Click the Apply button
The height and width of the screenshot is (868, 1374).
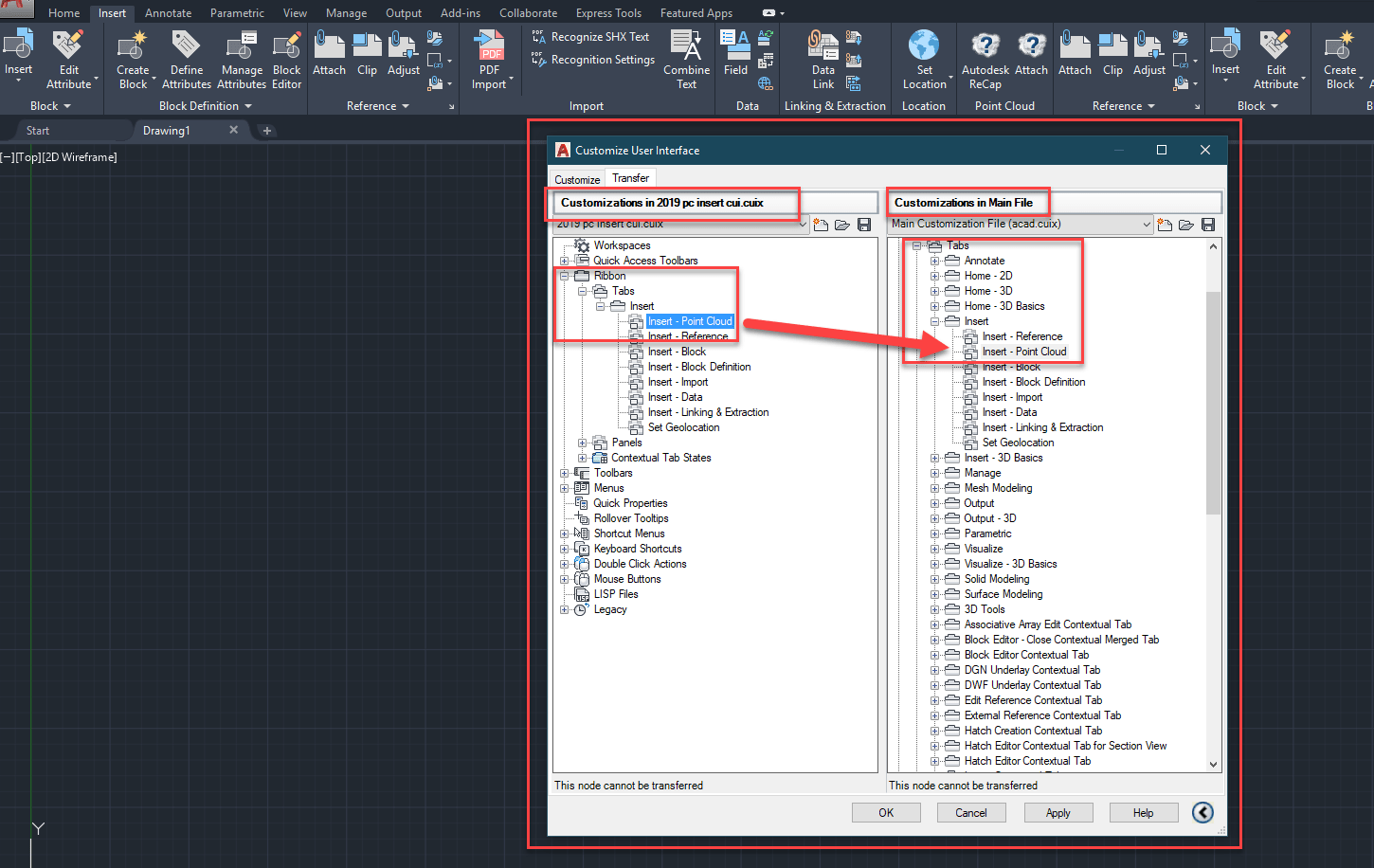coord(1058,812)
